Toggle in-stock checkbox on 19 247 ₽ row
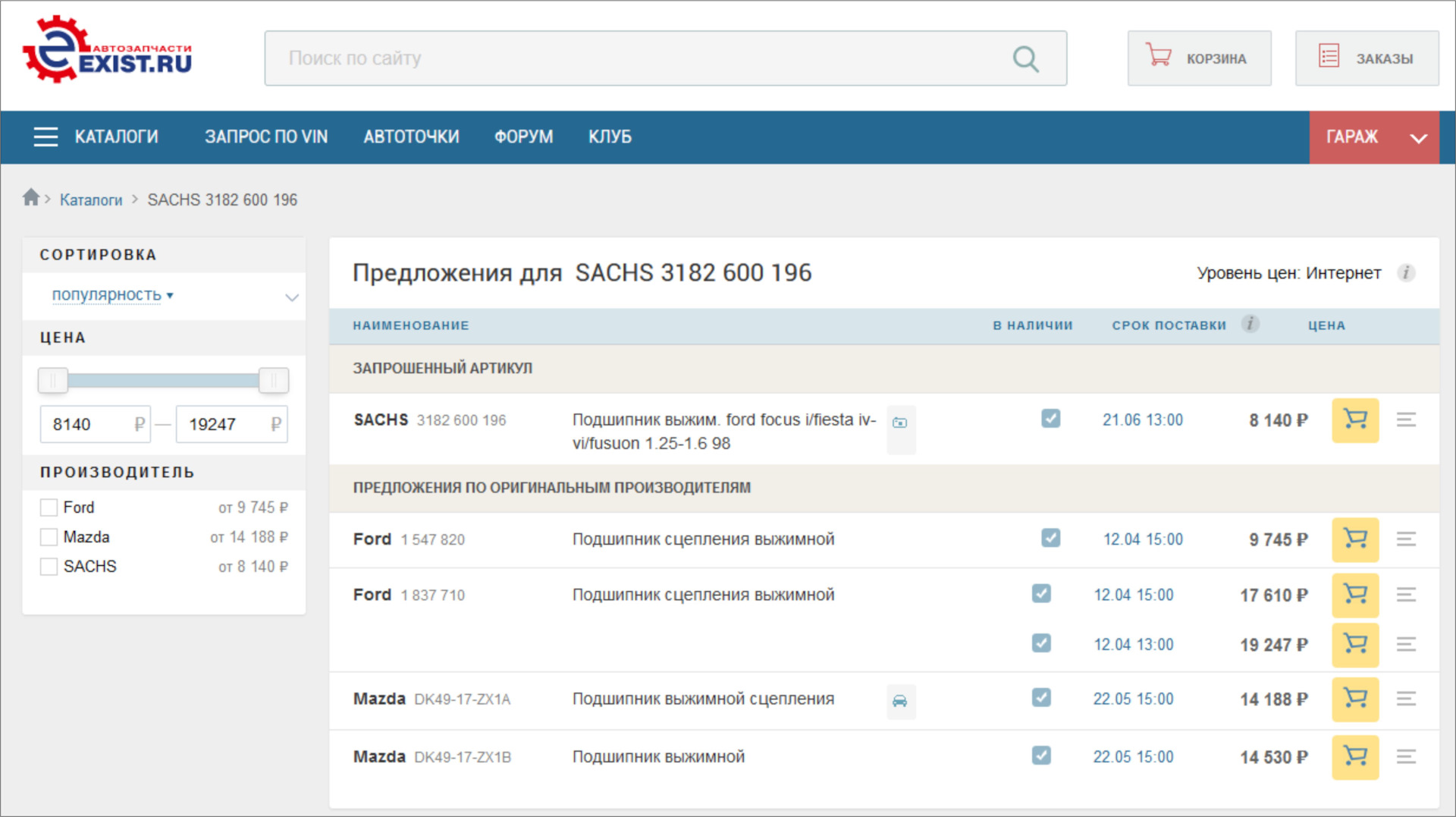 coord(1041,644)
